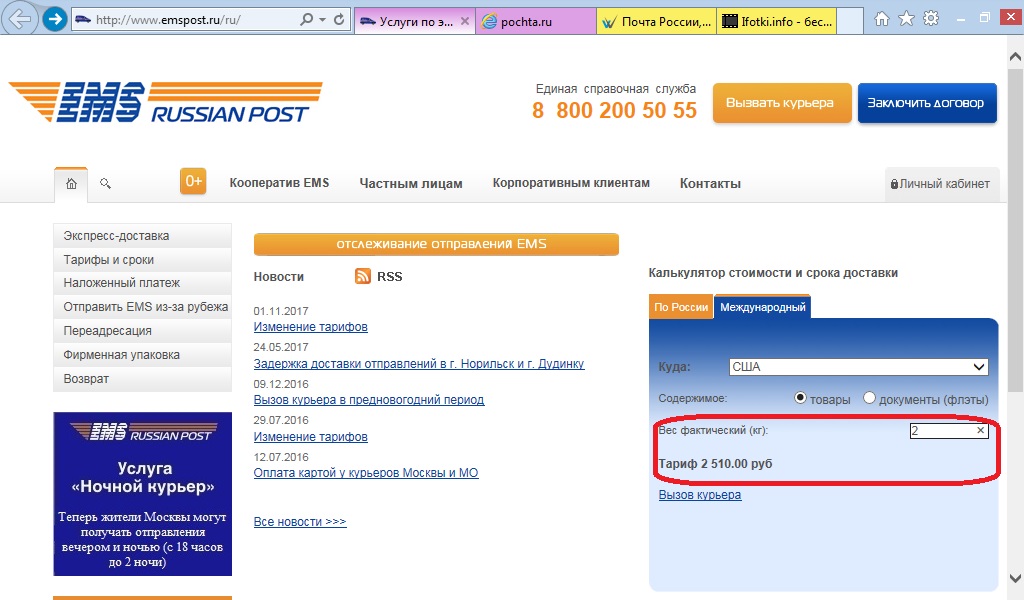Select the документы (флэты) radio button
The width and height of the screenshot is (1024, 600).
tap(869, 398)
